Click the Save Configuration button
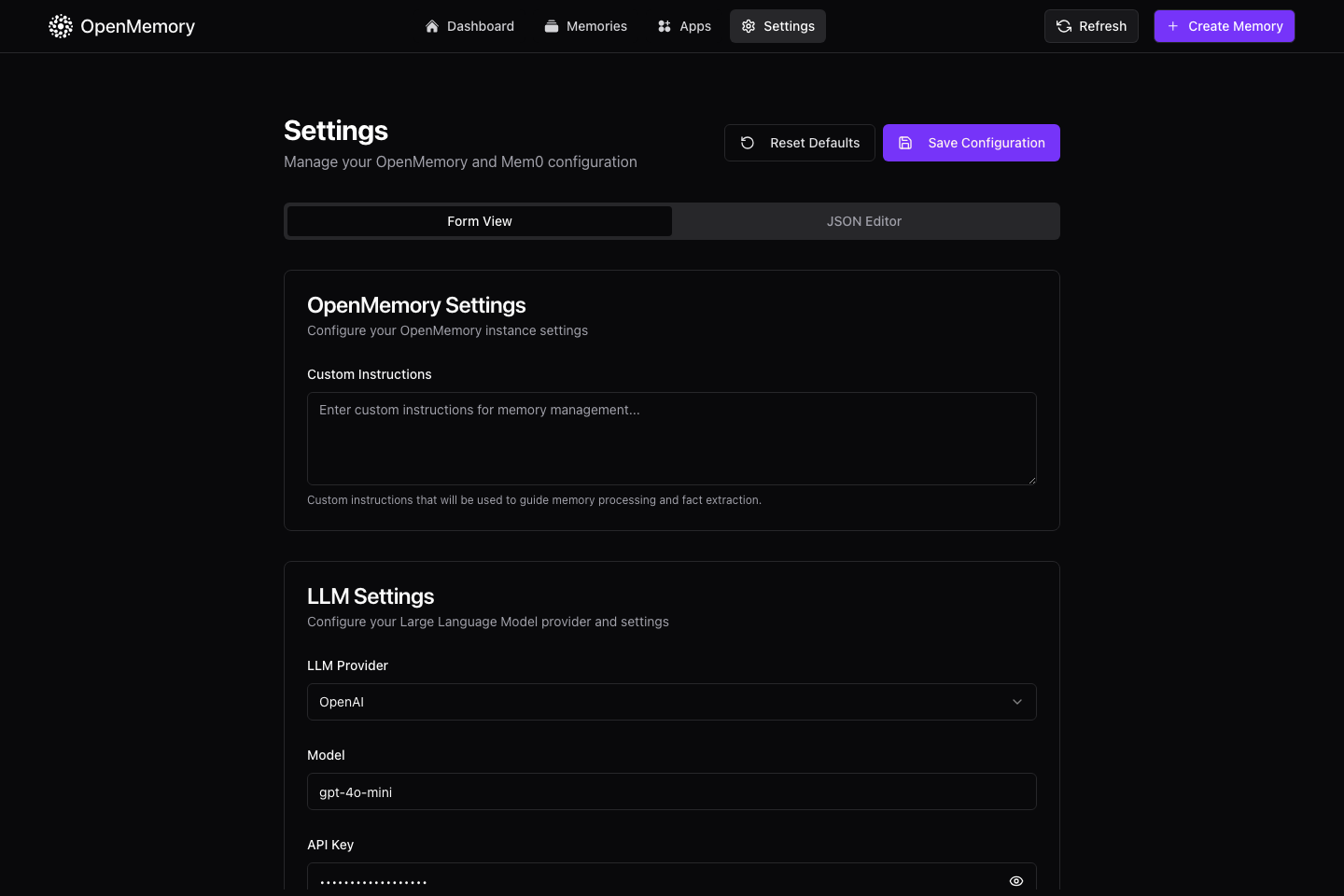This screenshot has width=1344, height=896. click(972, 143)
